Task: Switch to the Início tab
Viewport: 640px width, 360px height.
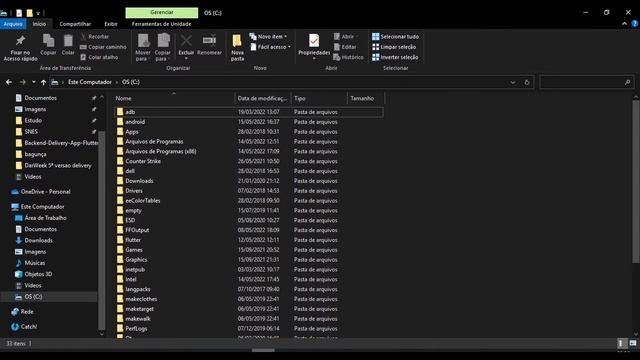Action: coord(39,24)
